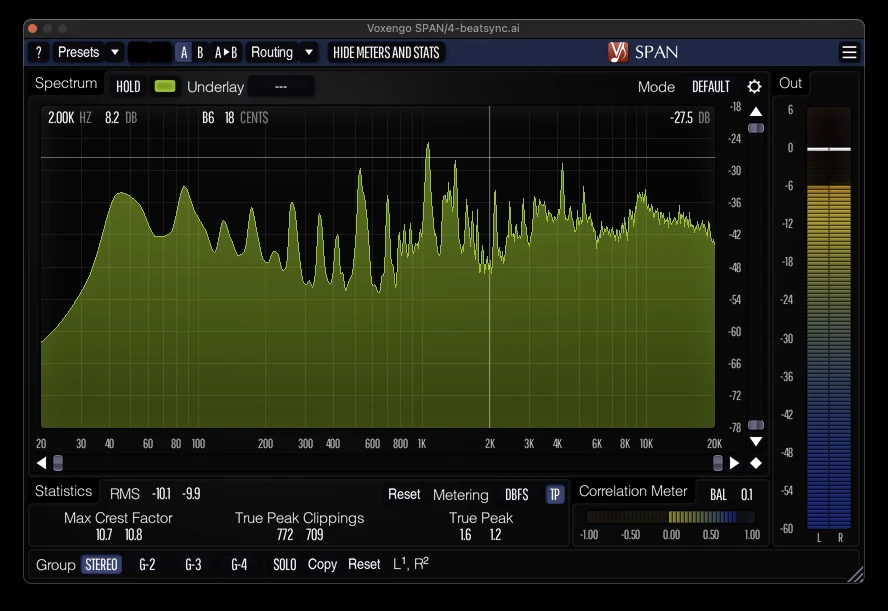888x611 pixels.
Task: Toggle TP true peak metering
Action: (x=554, y=495)
